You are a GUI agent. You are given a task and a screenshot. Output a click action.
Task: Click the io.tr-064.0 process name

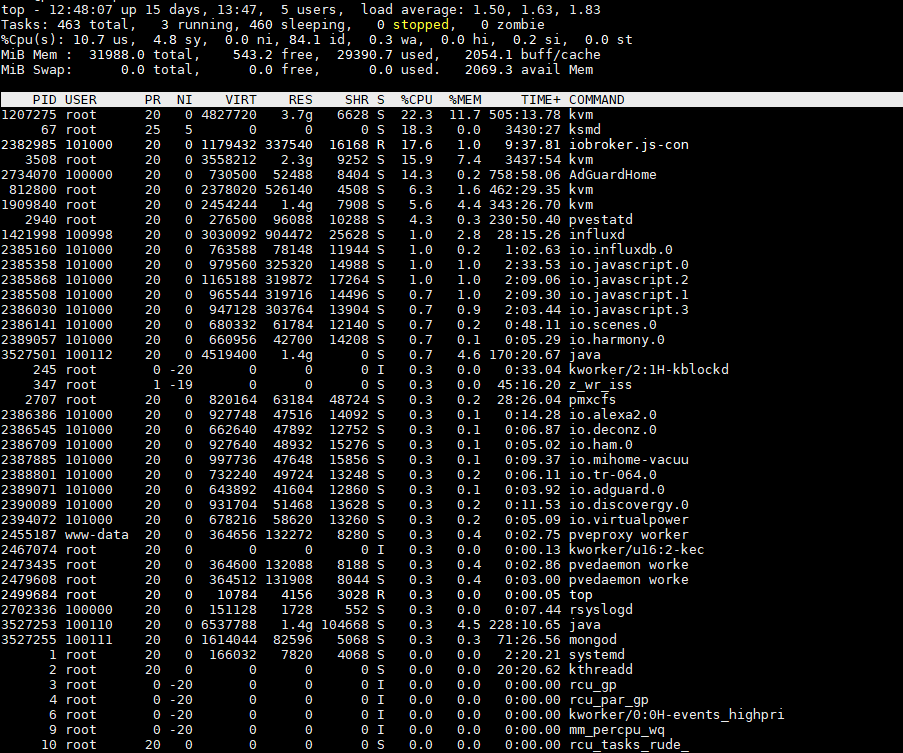click(x=613, y=474)
